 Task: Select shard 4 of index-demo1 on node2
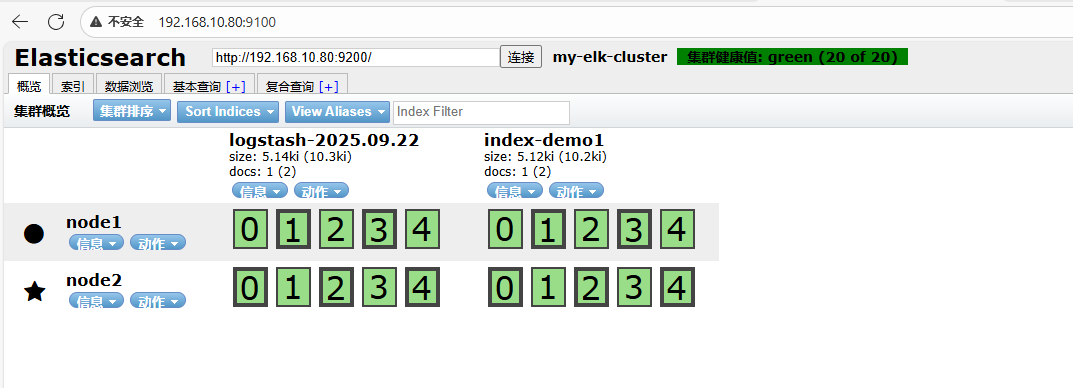pos(677,287)
